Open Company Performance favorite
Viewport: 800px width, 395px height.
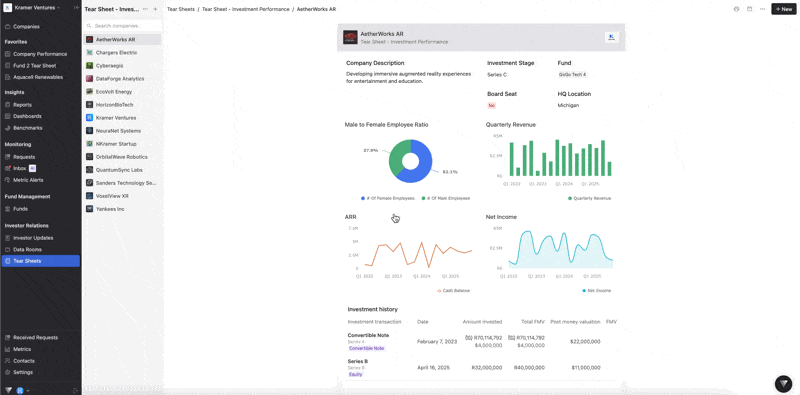40,54
